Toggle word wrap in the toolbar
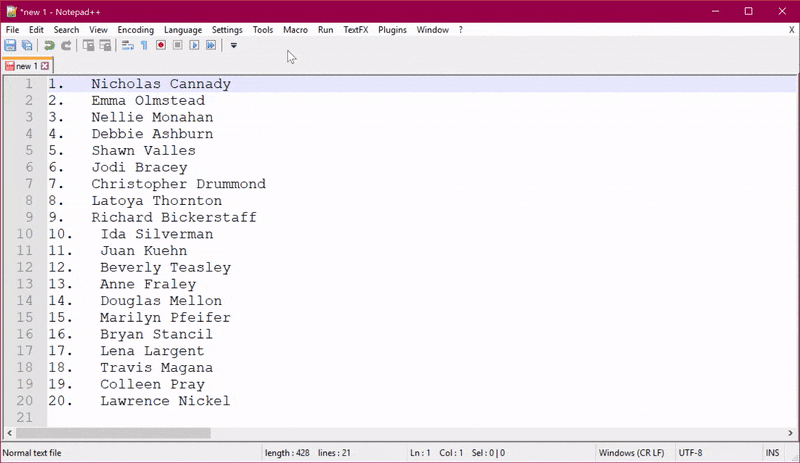The width and height of the screenshot is (800, 463). pyautogui.click(x=129, y=46)
